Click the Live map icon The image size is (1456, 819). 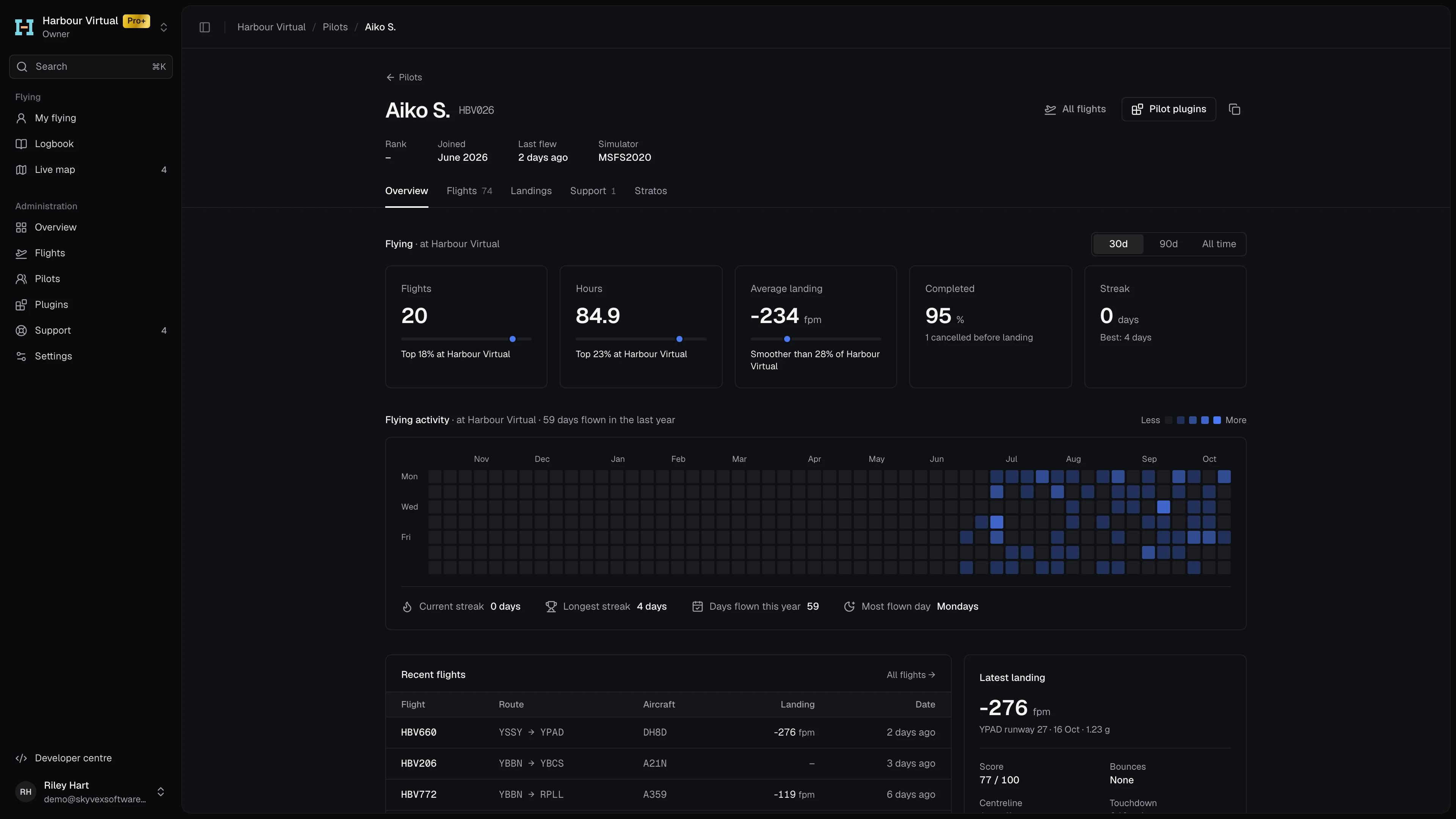click(x=22, y=169)
